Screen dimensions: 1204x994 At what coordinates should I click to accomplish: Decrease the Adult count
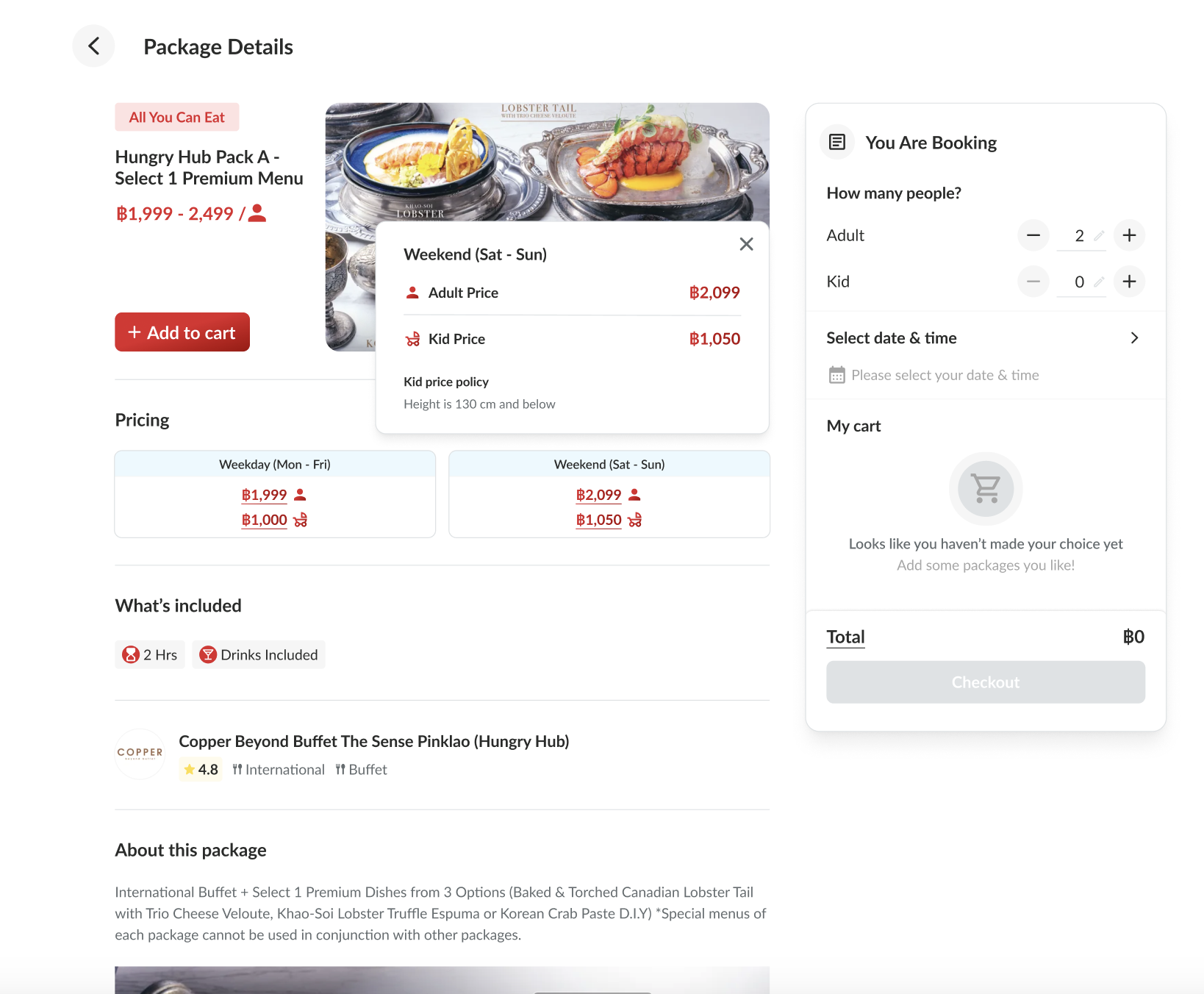click(x=1033, y=235)
